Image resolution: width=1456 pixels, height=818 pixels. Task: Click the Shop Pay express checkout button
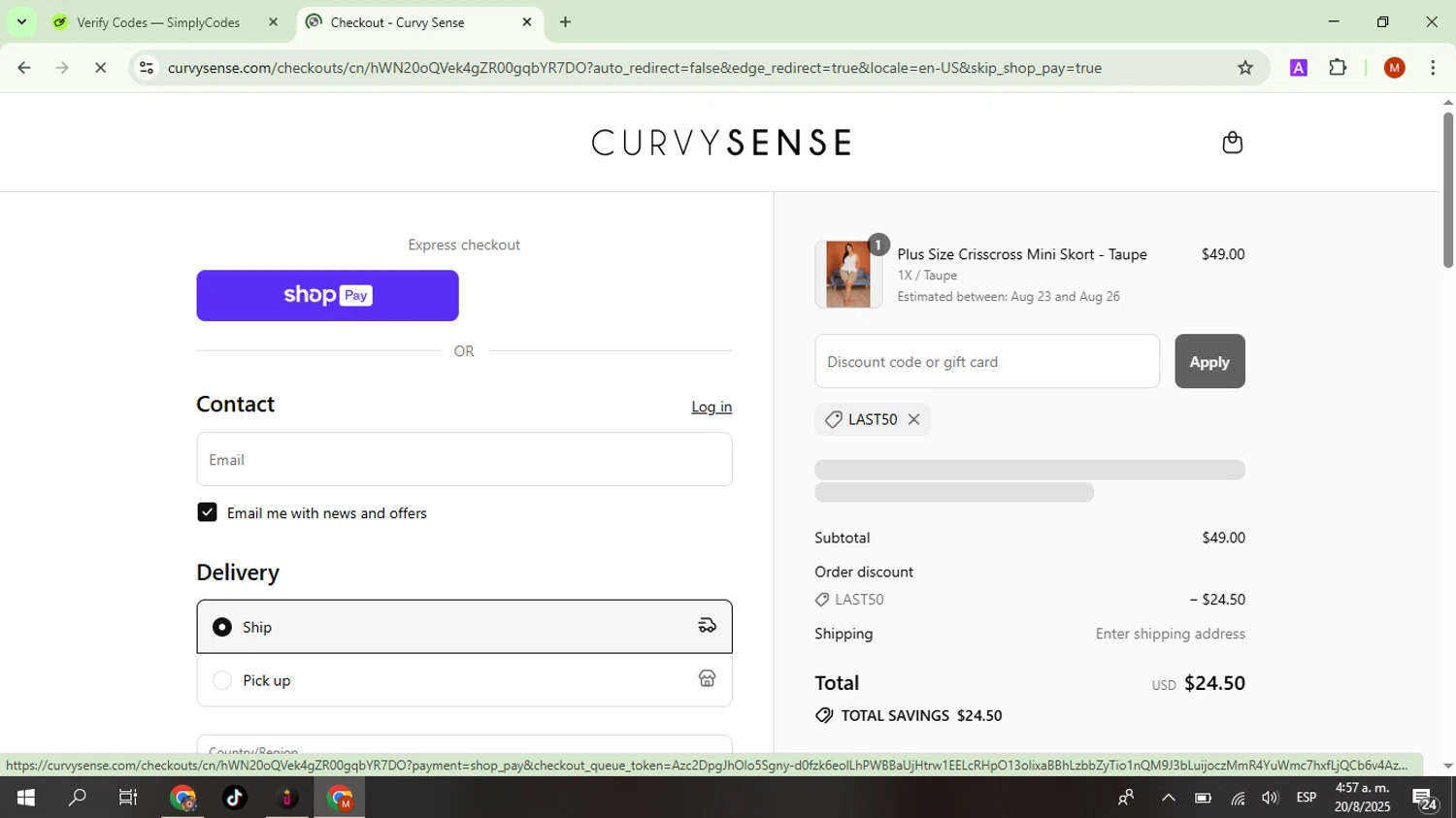[x=327, y=295]
